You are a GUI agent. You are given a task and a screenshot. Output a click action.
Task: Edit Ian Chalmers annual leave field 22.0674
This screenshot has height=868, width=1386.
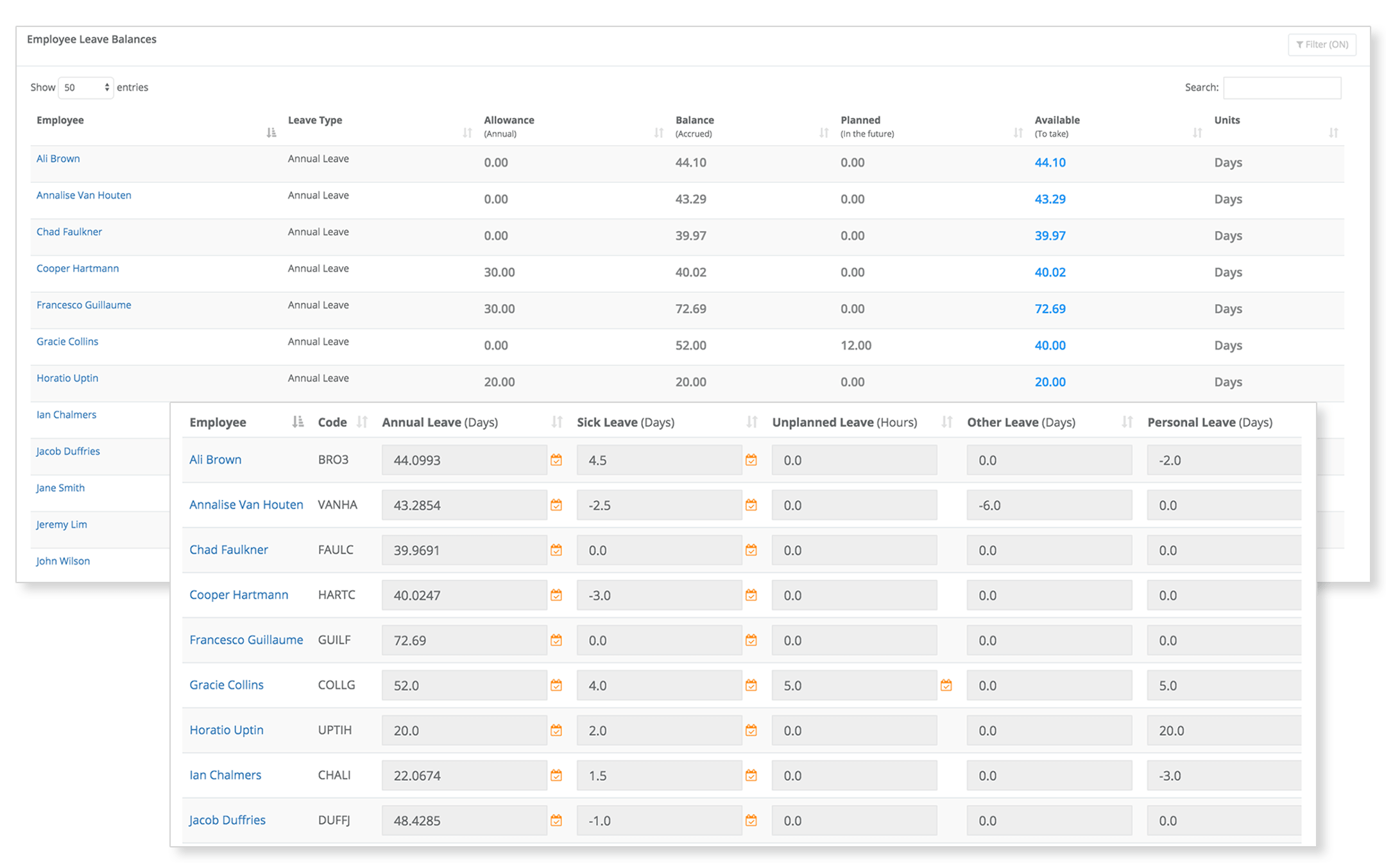click(463, 776)
